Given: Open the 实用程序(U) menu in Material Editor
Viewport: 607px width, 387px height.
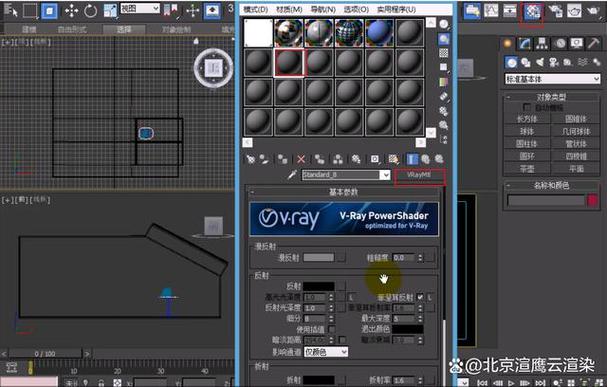Looking at the screenshot, I should 396,9.
